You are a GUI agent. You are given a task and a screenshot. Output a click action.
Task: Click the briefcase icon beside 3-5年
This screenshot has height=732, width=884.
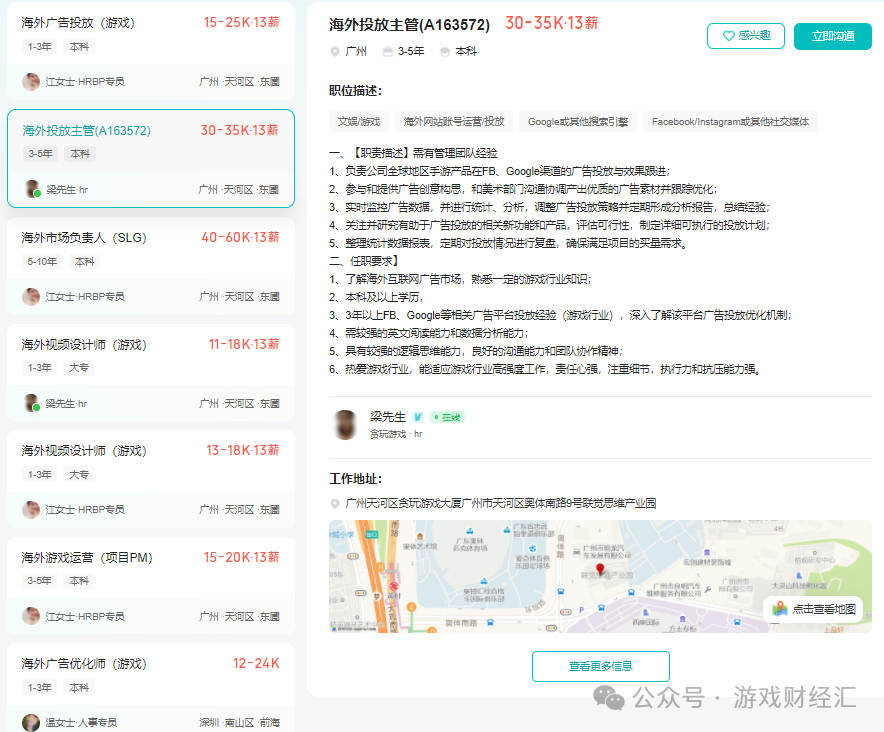click(x=387, y=51)
